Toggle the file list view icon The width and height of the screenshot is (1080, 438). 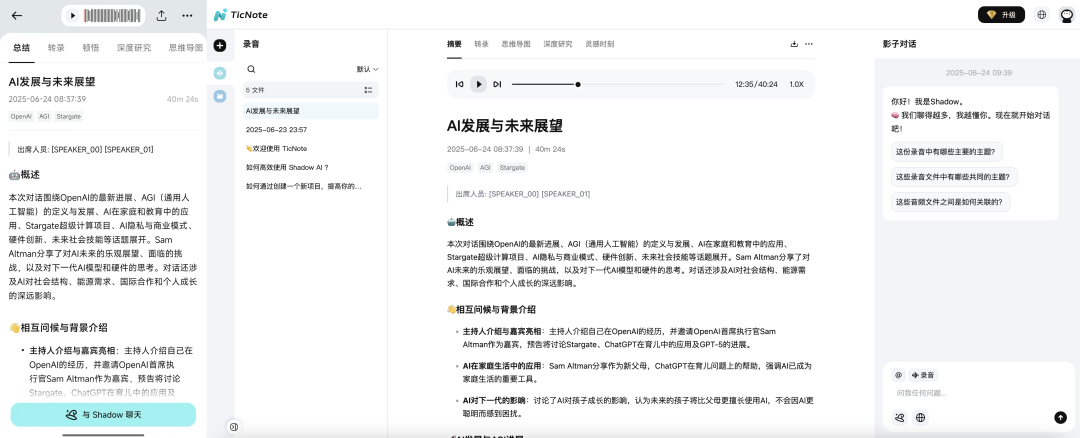(368, 90)
